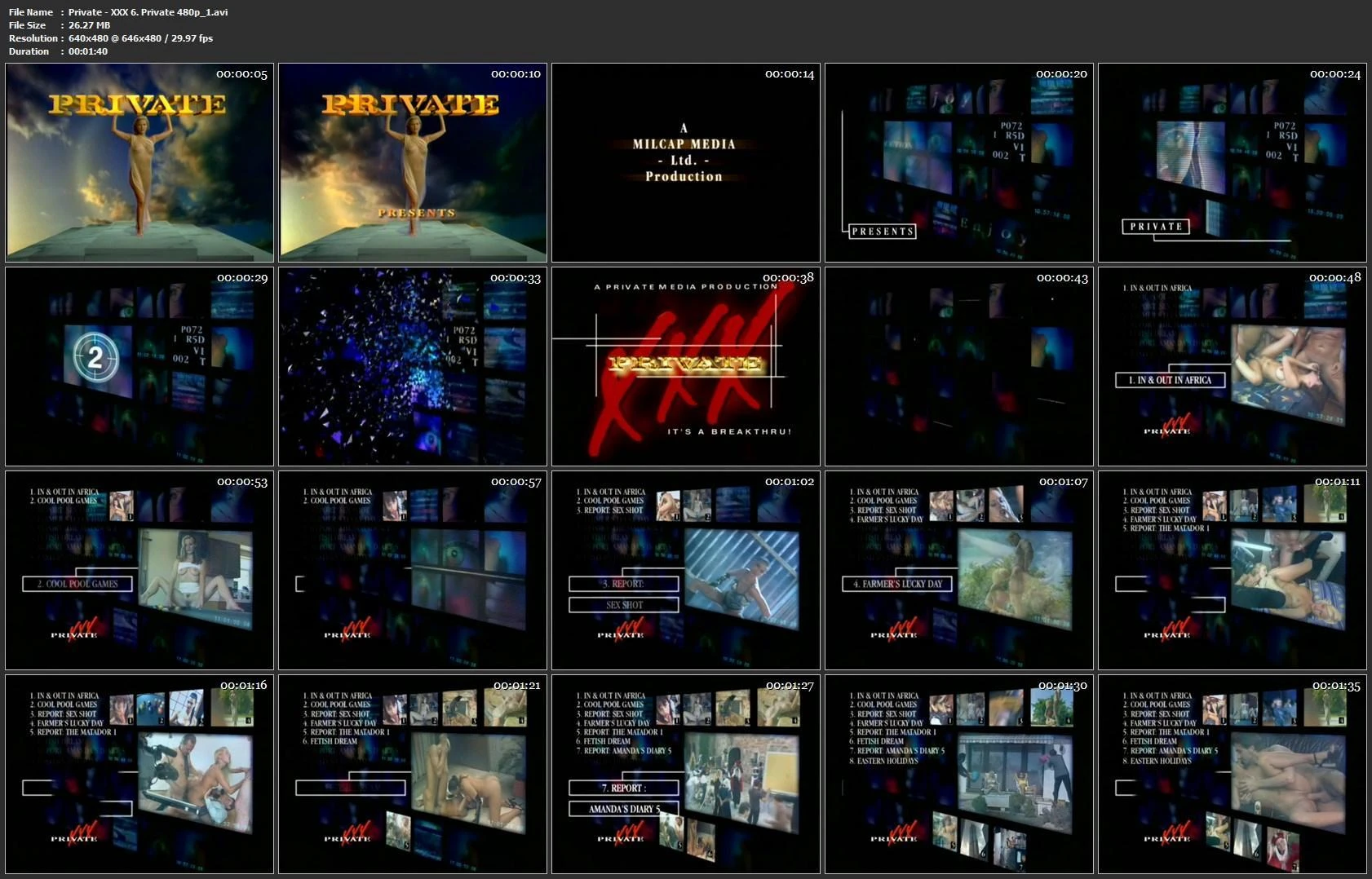Click the dark frame stamped 00:00:43
The image size is (1372, 879).
(x=959, y=366)
